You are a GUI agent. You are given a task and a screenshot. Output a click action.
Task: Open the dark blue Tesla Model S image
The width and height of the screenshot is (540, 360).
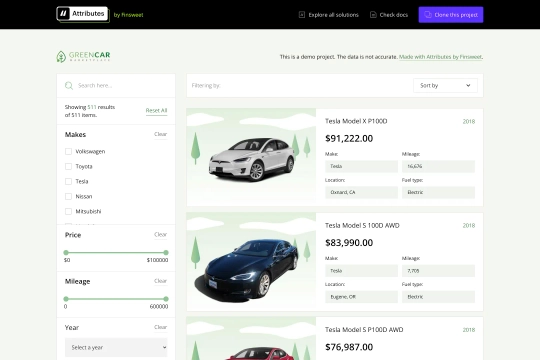point(251,262)
